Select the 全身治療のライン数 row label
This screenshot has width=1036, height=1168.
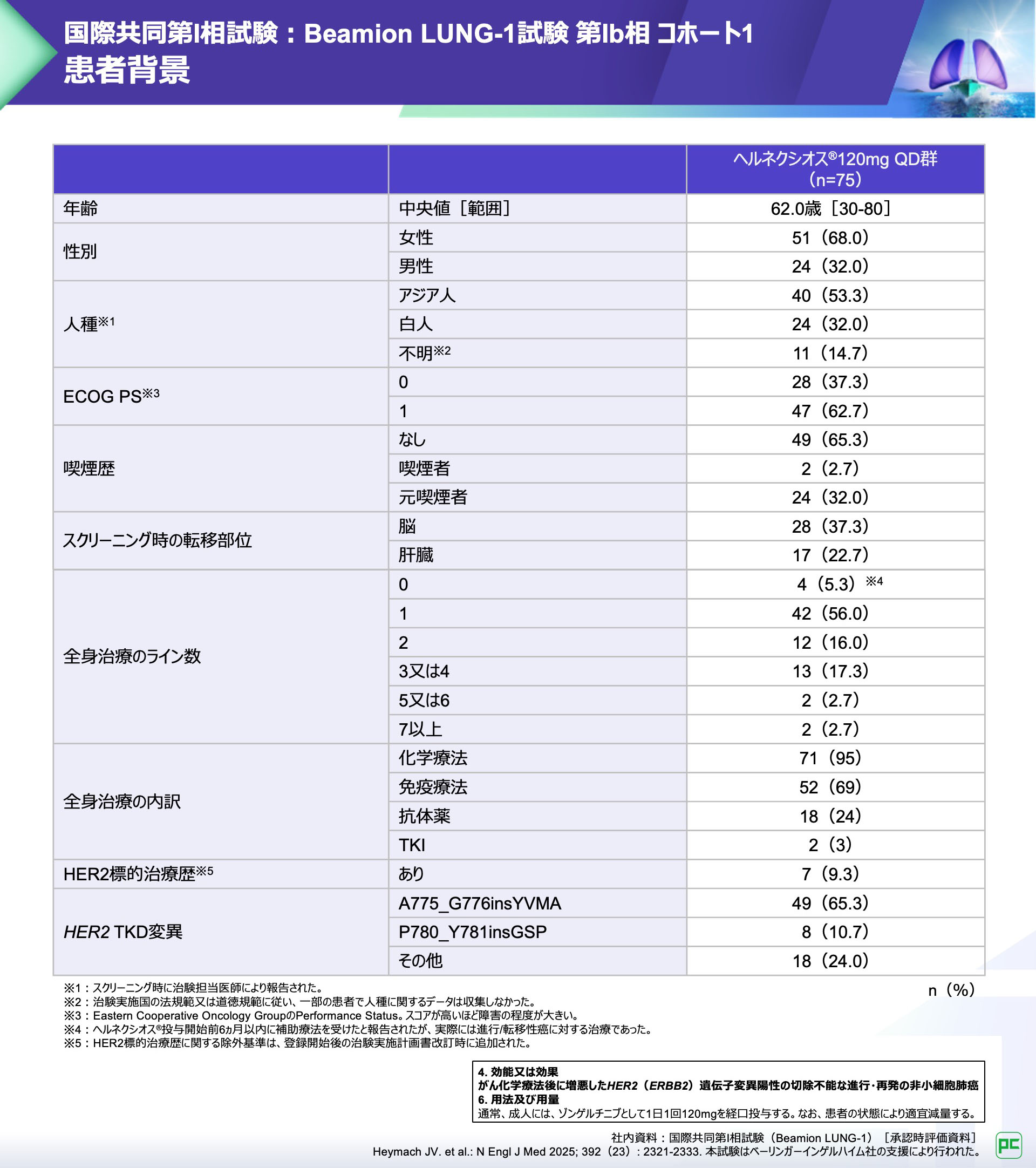click(132, 656)
